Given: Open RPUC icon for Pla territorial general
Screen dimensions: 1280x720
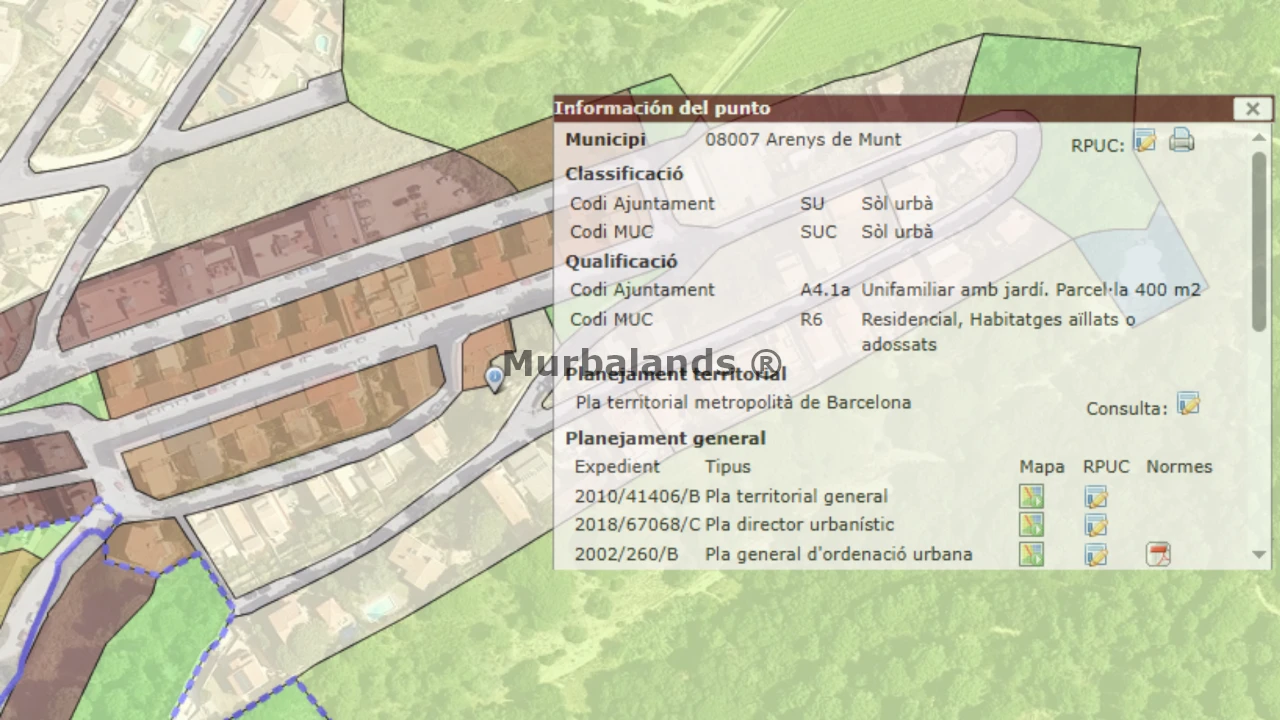Looking at the screenshot, I should pyautogui.click(x=1096, y=496).
